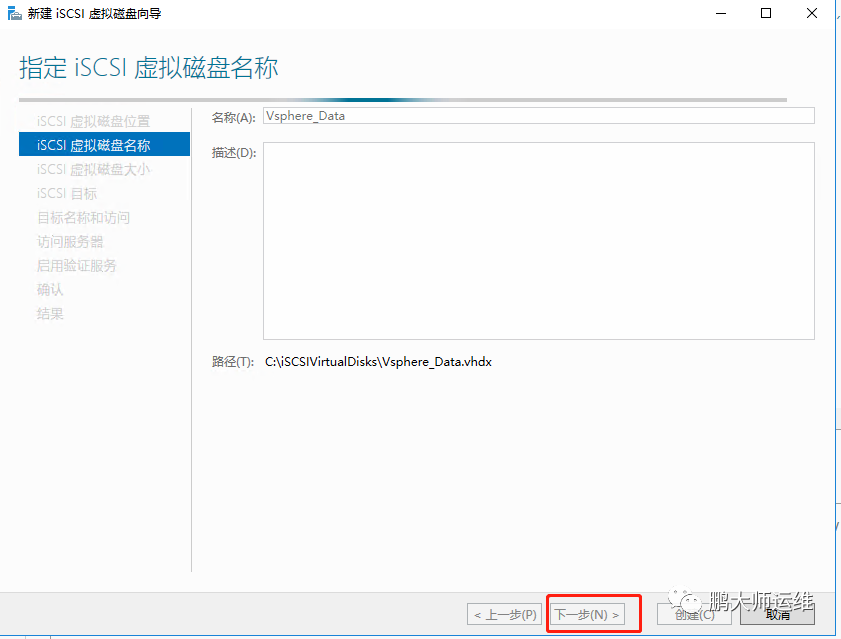Click the Cancel (取消) button
Viewport: 841px width, 639px height.
click(777, 614)
